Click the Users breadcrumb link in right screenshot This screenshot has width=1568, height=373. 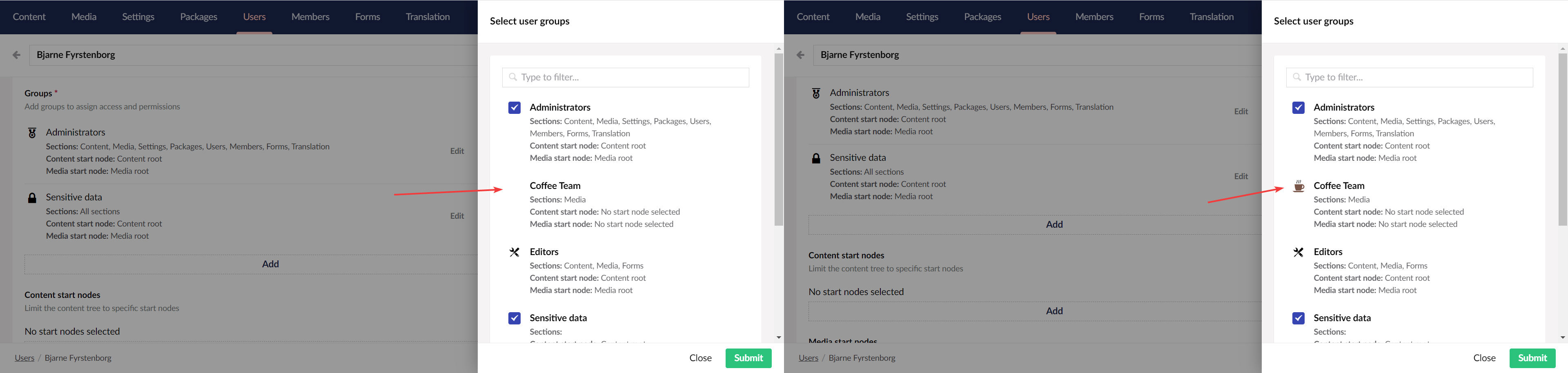pos(808,358)
